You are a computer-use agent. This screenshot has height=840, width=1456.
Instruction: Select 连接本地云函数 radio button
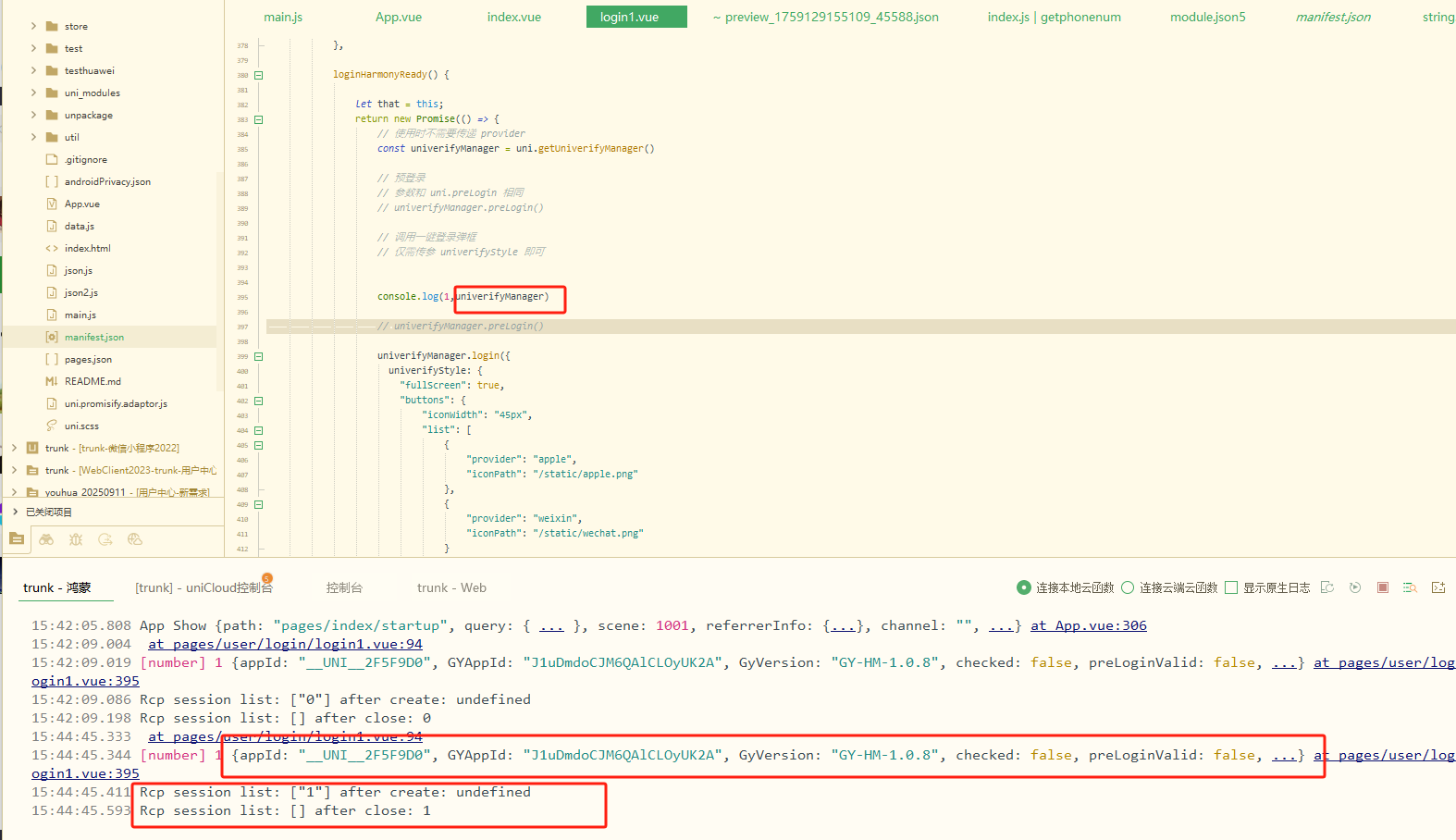coord(1024,587)
